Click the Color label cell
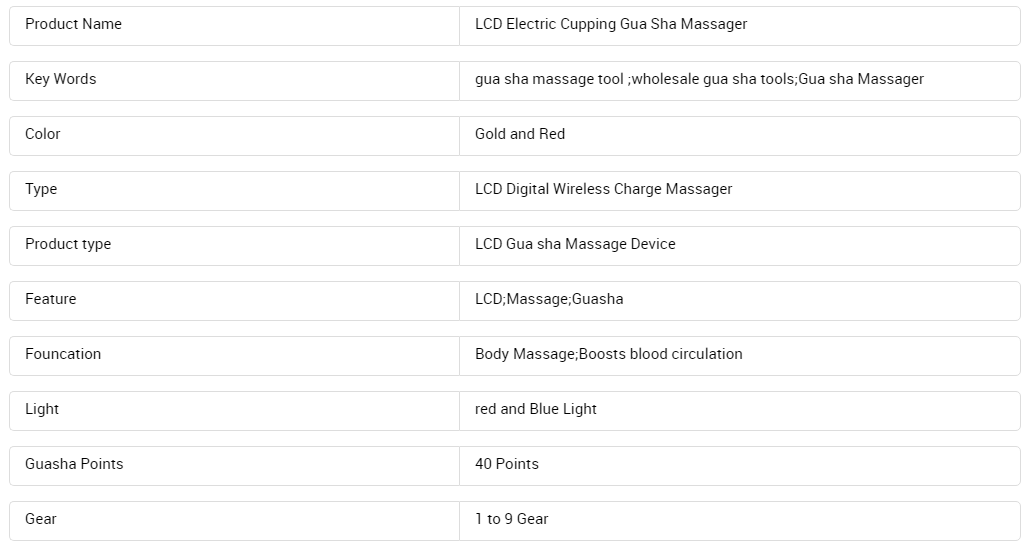This screenshot has height=556, width=1035. (x=234, y=136)
